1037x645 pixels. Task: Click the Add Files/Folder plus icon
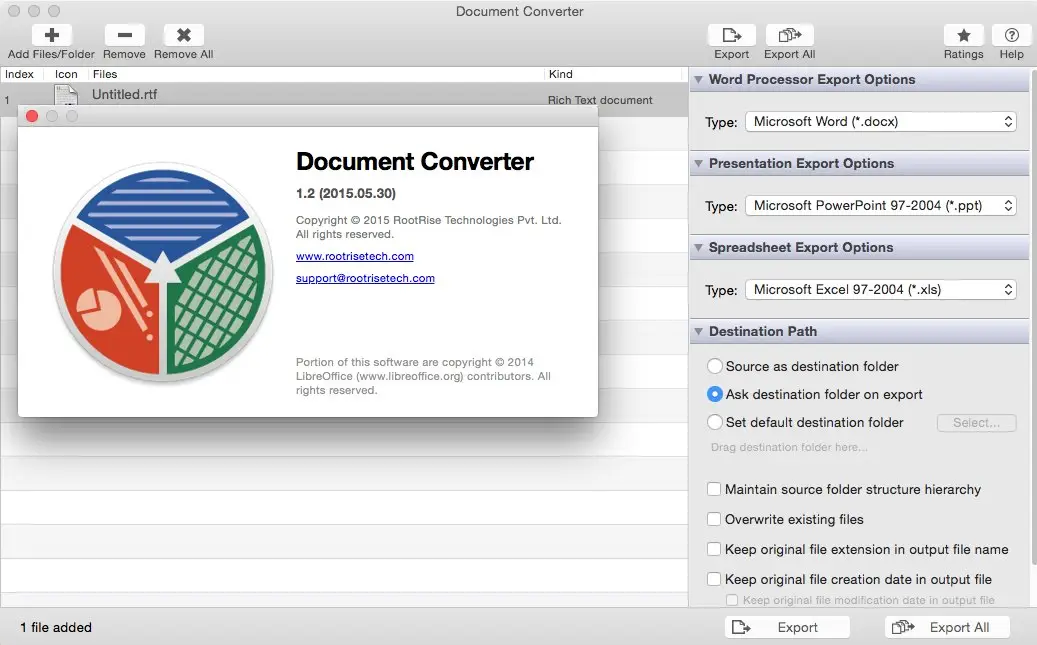(52, 35)
